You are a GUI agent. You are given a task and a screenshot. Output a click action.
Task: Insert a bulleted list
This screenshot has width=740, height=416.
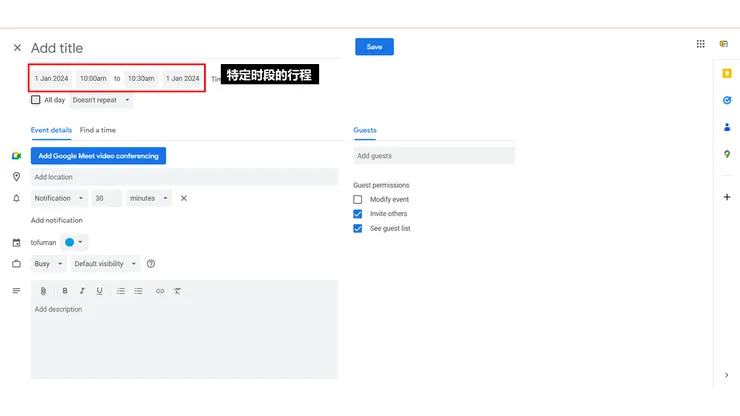[138, 291]
